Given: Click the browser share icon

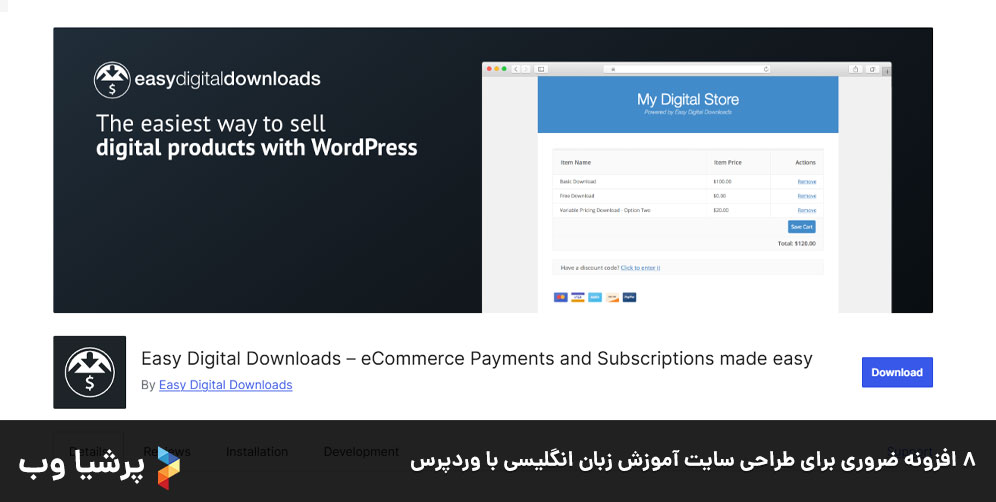Looking at the screenshot, I should [855, 69].
